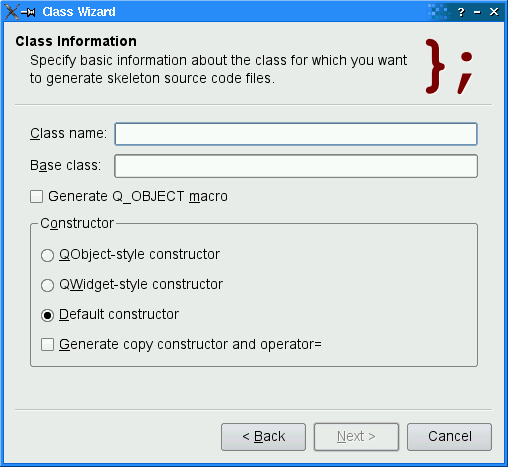Click into the Base class text field
The width and height of the screenshot is (508, 467).
tap(296, 166)
